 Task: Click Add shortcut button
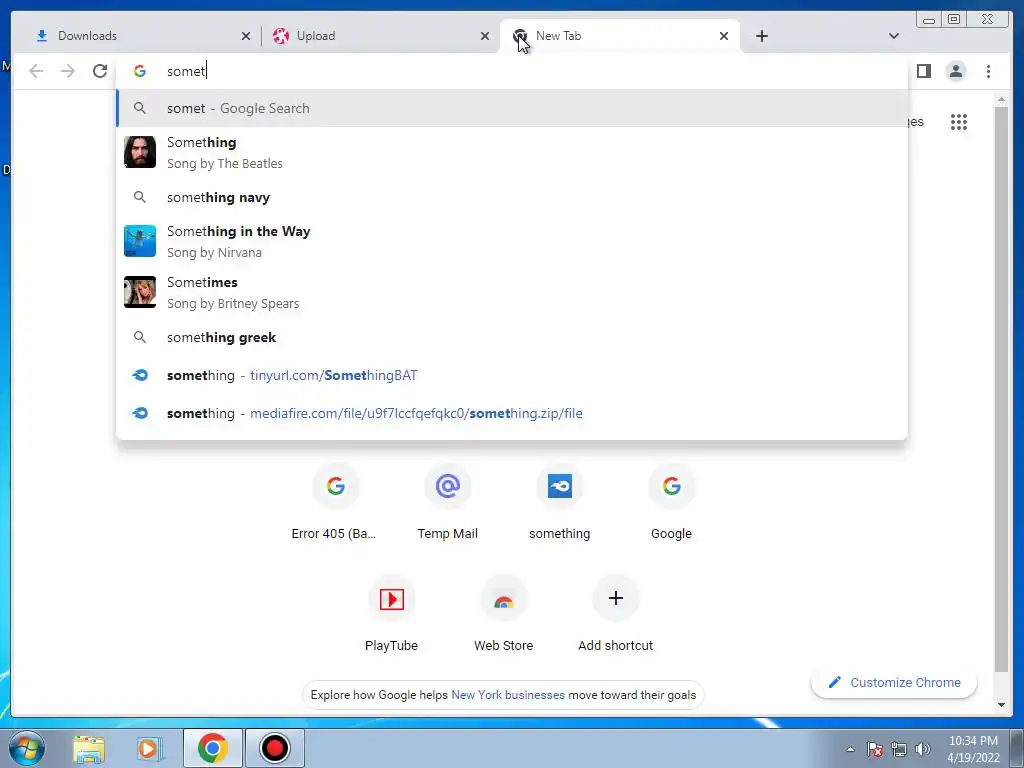click(615, 615)
